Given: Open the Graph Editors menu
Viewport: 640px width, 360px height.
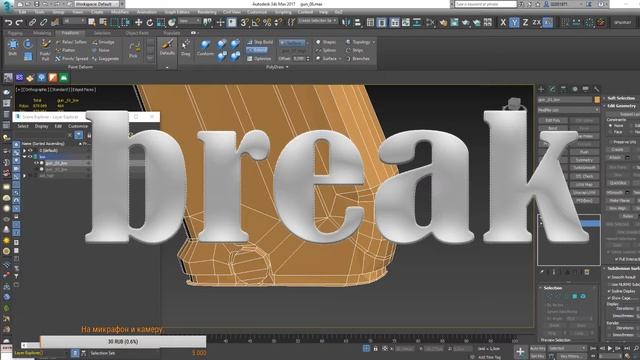Looking at the screenshot, I should tap(177, 12).
